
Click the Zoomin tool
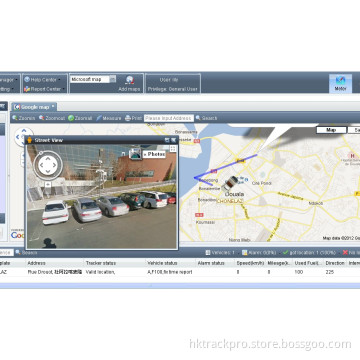click(24, 118)
